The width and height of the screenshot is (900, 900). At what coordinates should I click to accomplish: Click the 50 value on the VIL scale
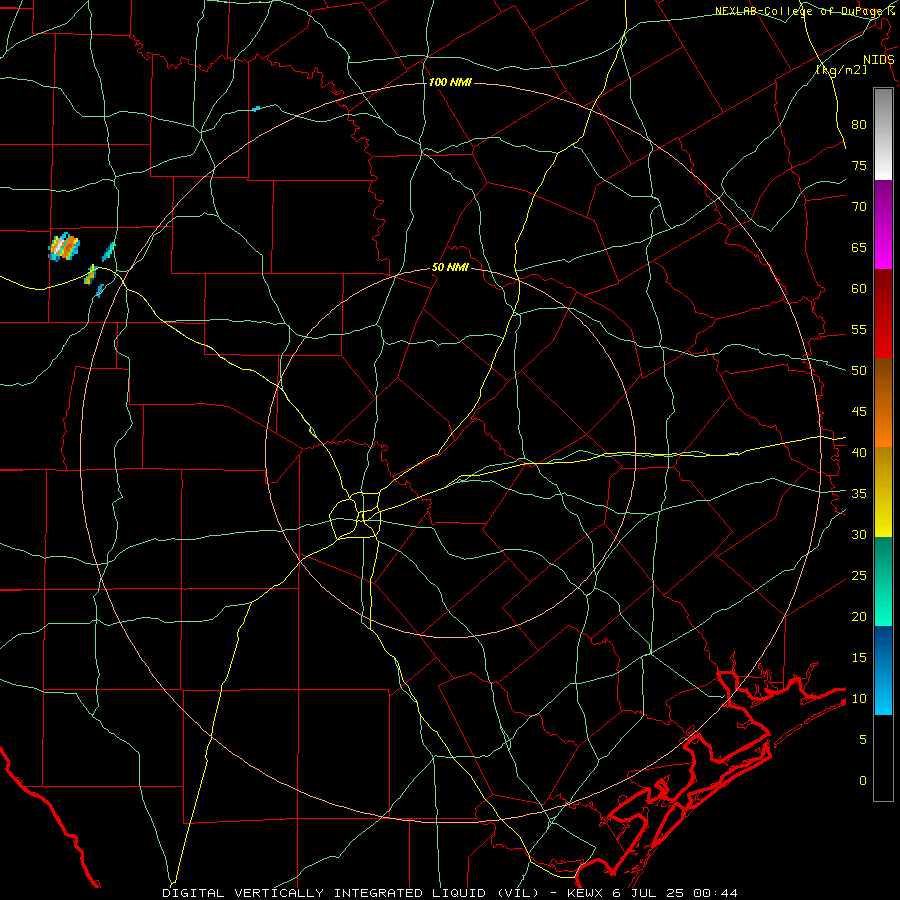pos(859,371)
